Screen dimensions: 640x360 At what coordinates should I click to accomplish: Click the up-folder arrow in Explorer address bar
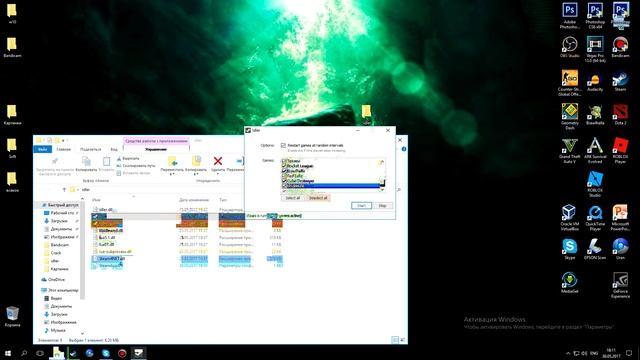64,189
